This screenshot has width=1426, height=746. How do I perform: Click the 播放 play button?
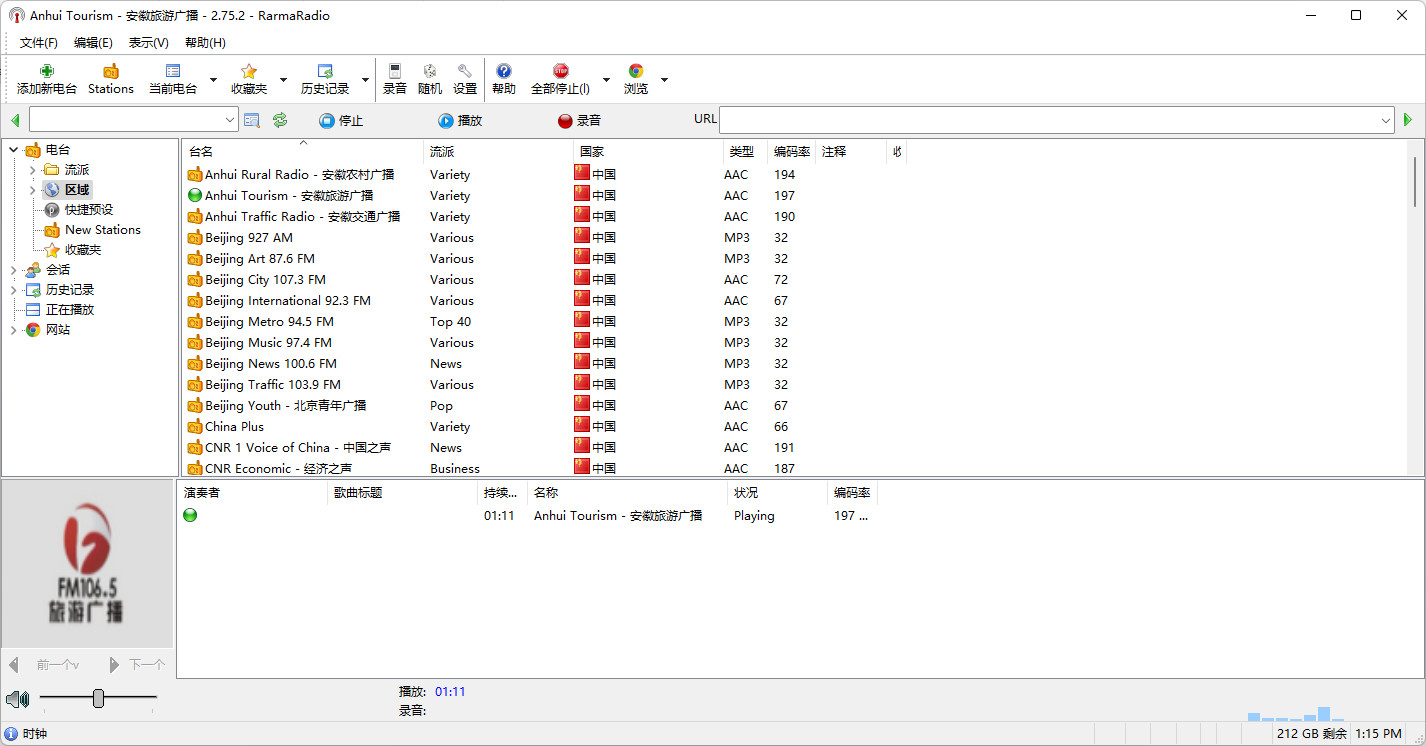460,121
